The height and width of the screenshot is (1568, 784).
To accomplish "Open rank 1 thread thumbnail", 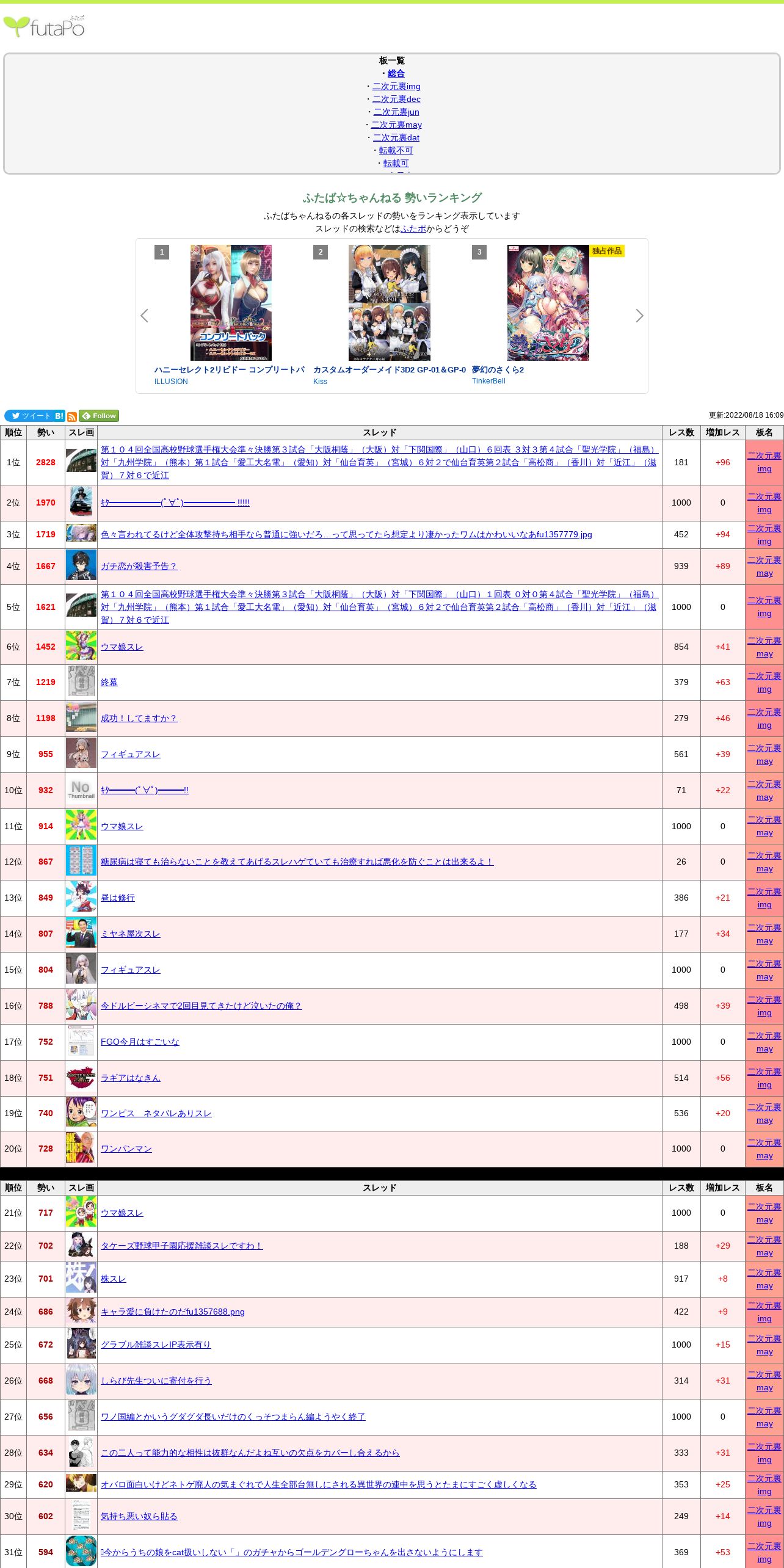I will (x=81, y=461).
